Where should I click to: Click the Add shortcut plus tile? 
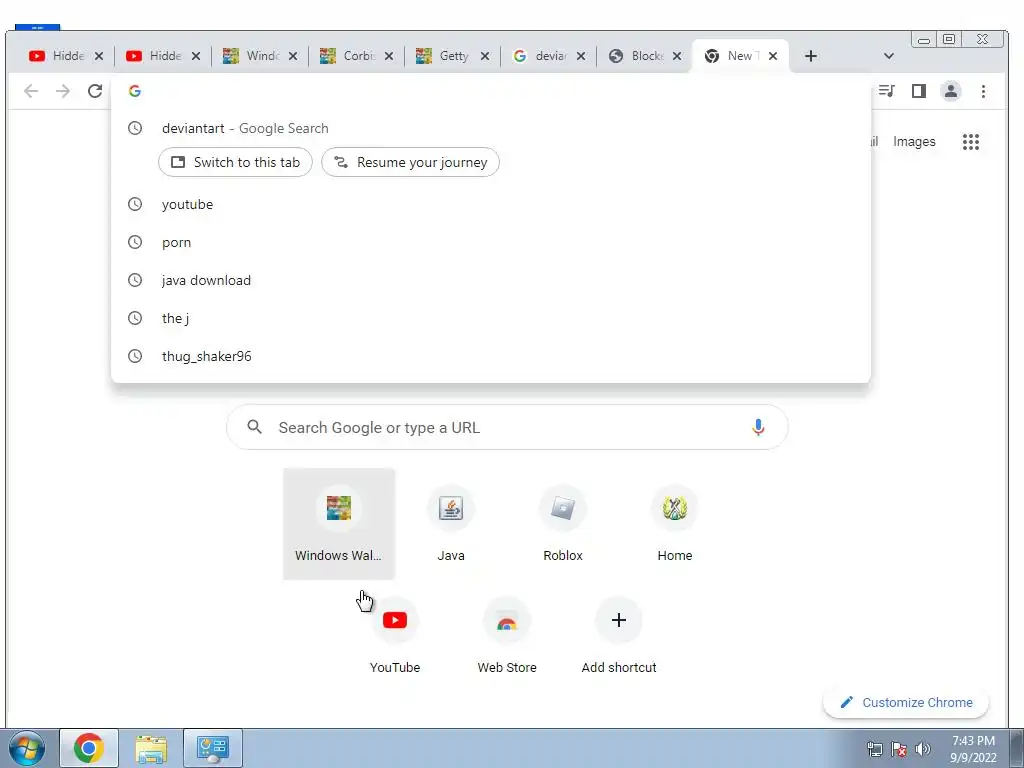[618, 635]
